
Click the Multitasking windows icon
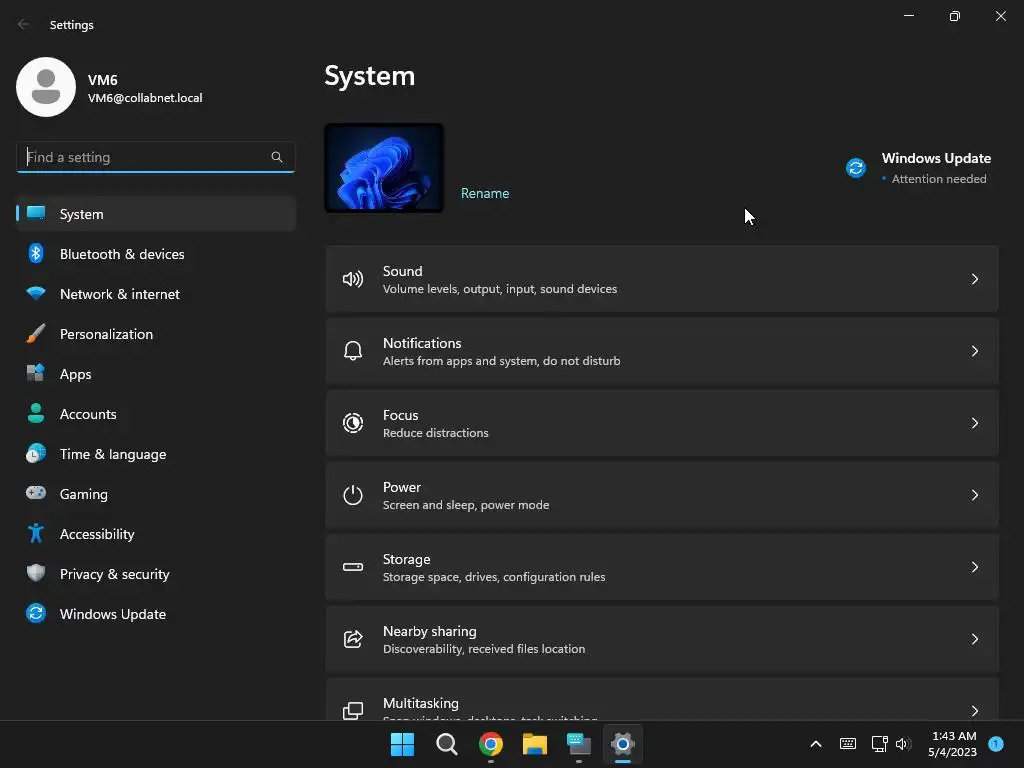[x=353, y=711]
